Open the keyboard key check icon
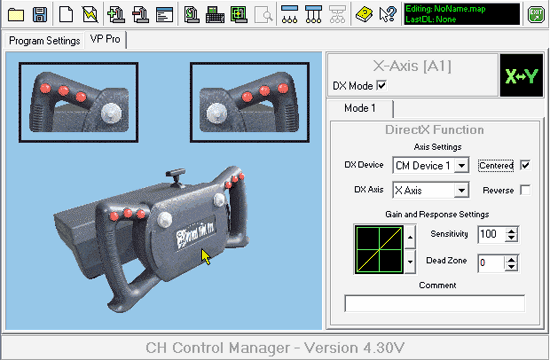This screenshot has width=550, height=360. click(215, 14)
